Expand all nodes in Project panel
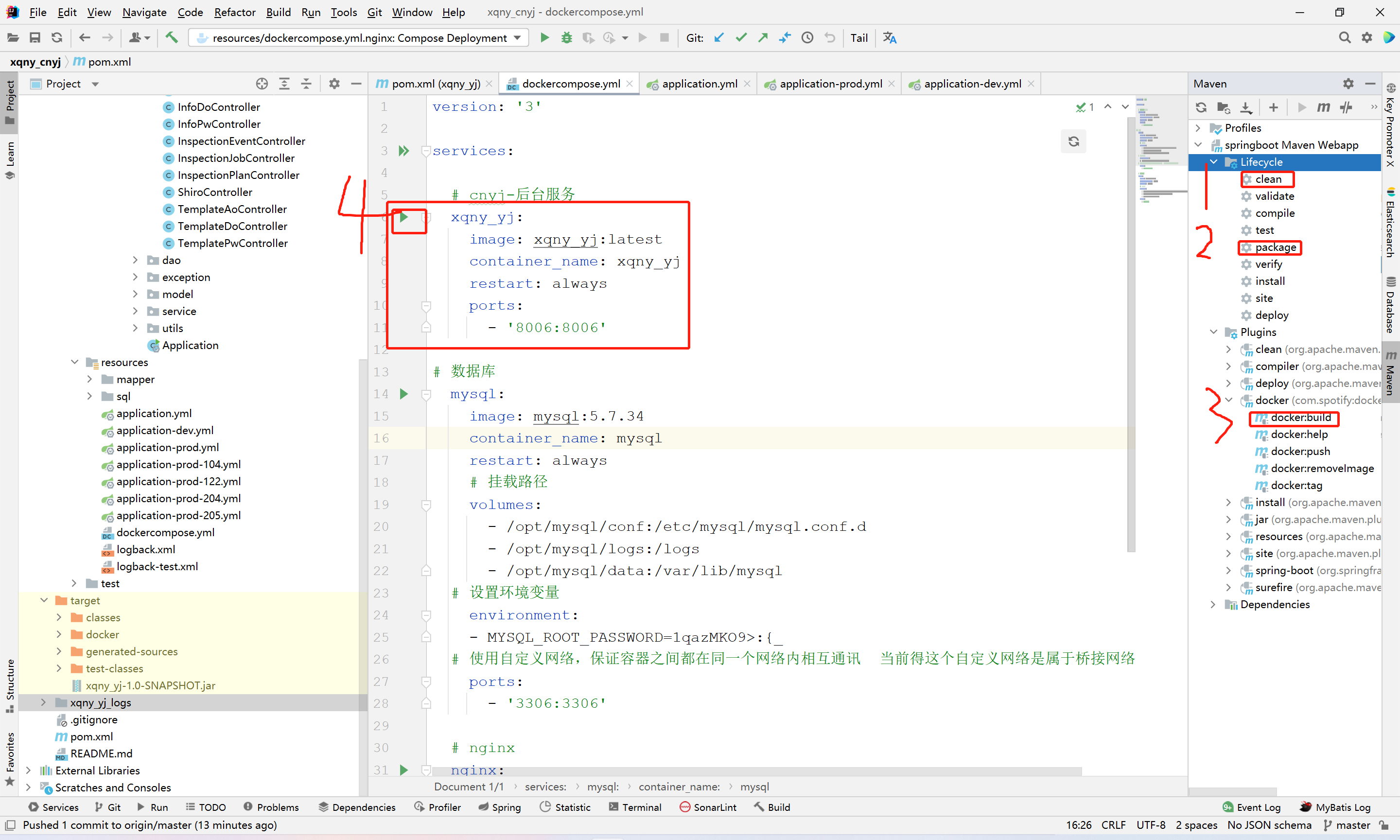Viewport: 1400px width, 840px height. tap(284, 84)
